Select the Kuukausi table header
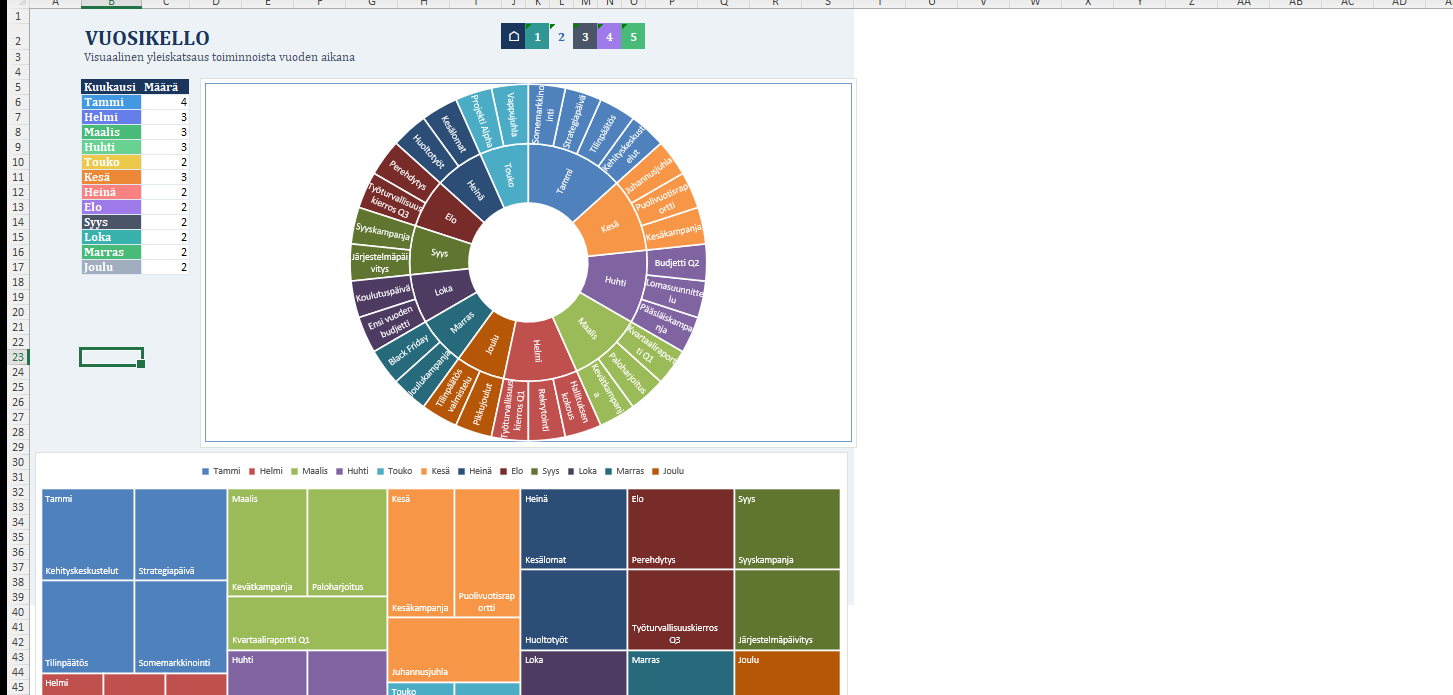Screen dimensions: 1453x695 (110, 87)
